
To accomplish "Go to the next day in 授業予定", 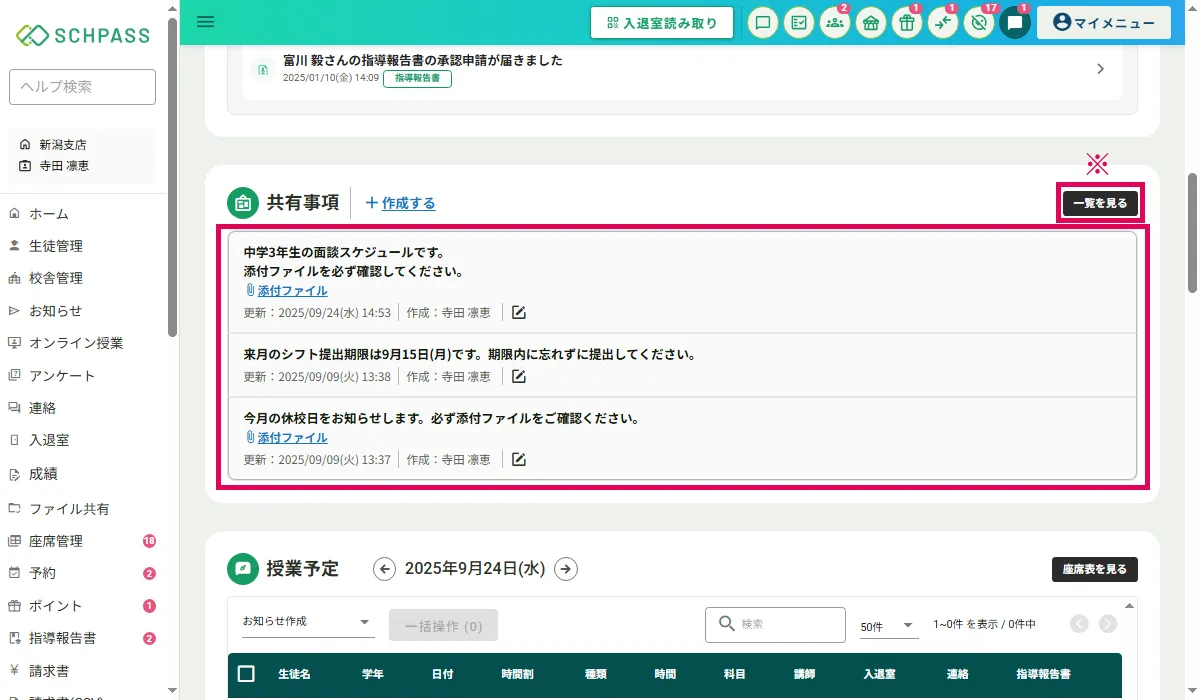I will [566, 569].
